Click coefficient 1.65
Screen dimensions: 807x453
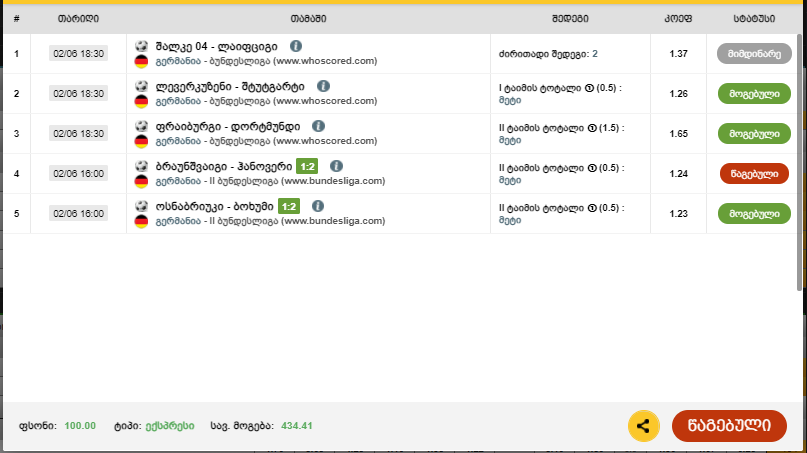(x=678, y=134)
